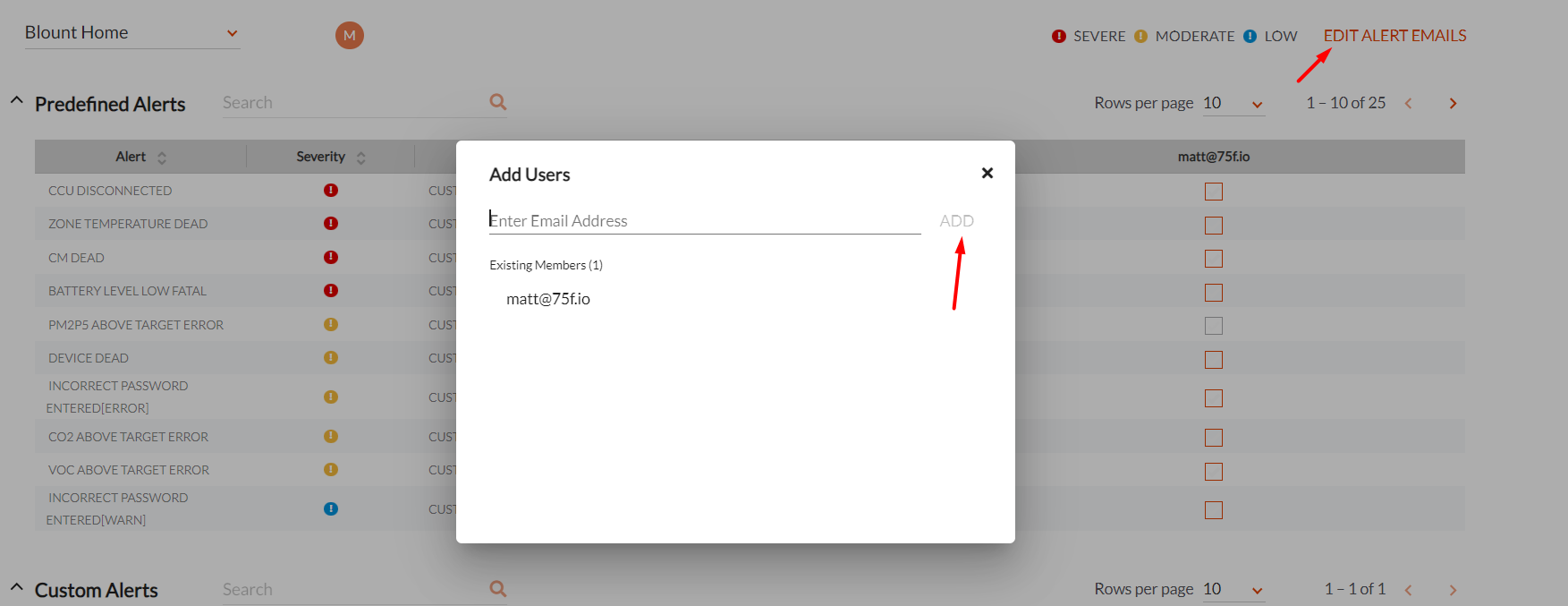Tick matt@75f.io checkbox for PM2P5 ABOVE TARGET ERROR
The height and width of the screenshot is (606, 1568).
click(x=1214, y=326)
